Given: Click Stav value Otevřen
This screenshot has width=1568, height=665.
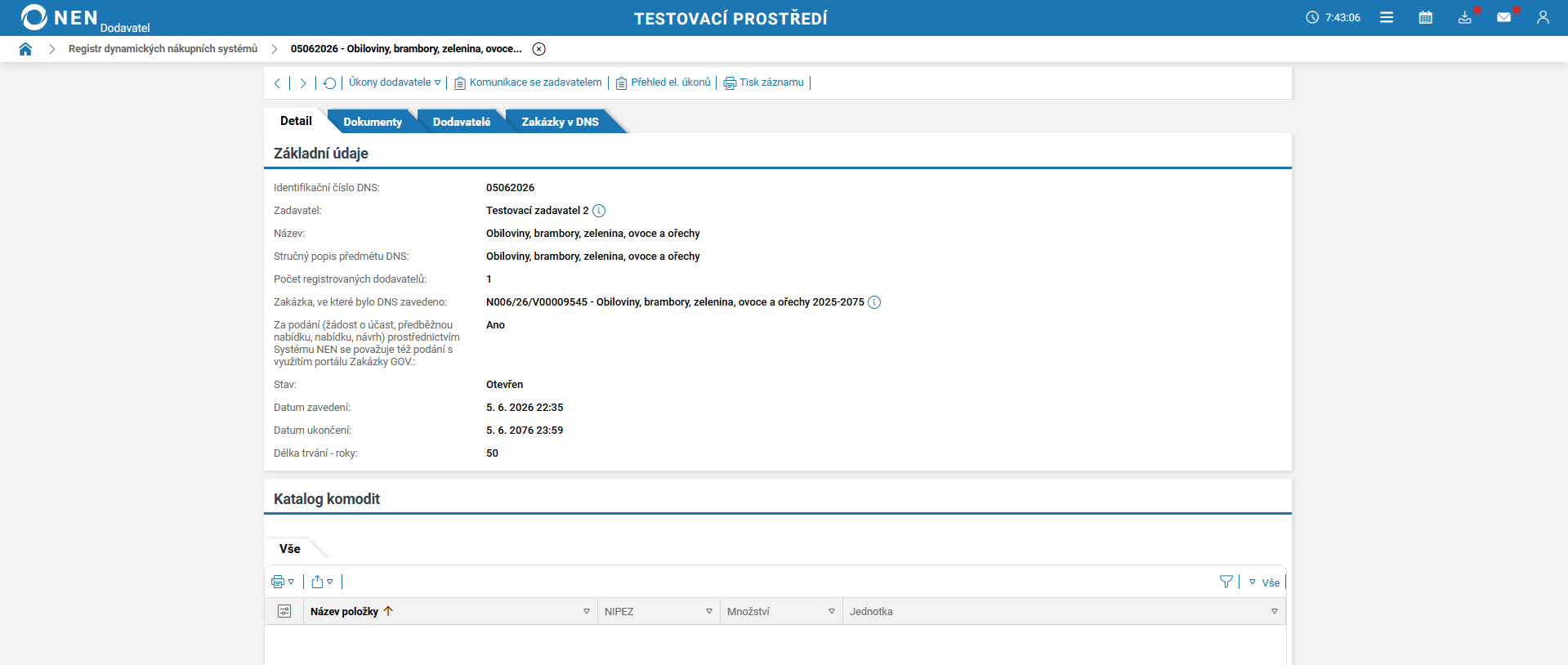Looking at the screenshot, I should (505, 385).
